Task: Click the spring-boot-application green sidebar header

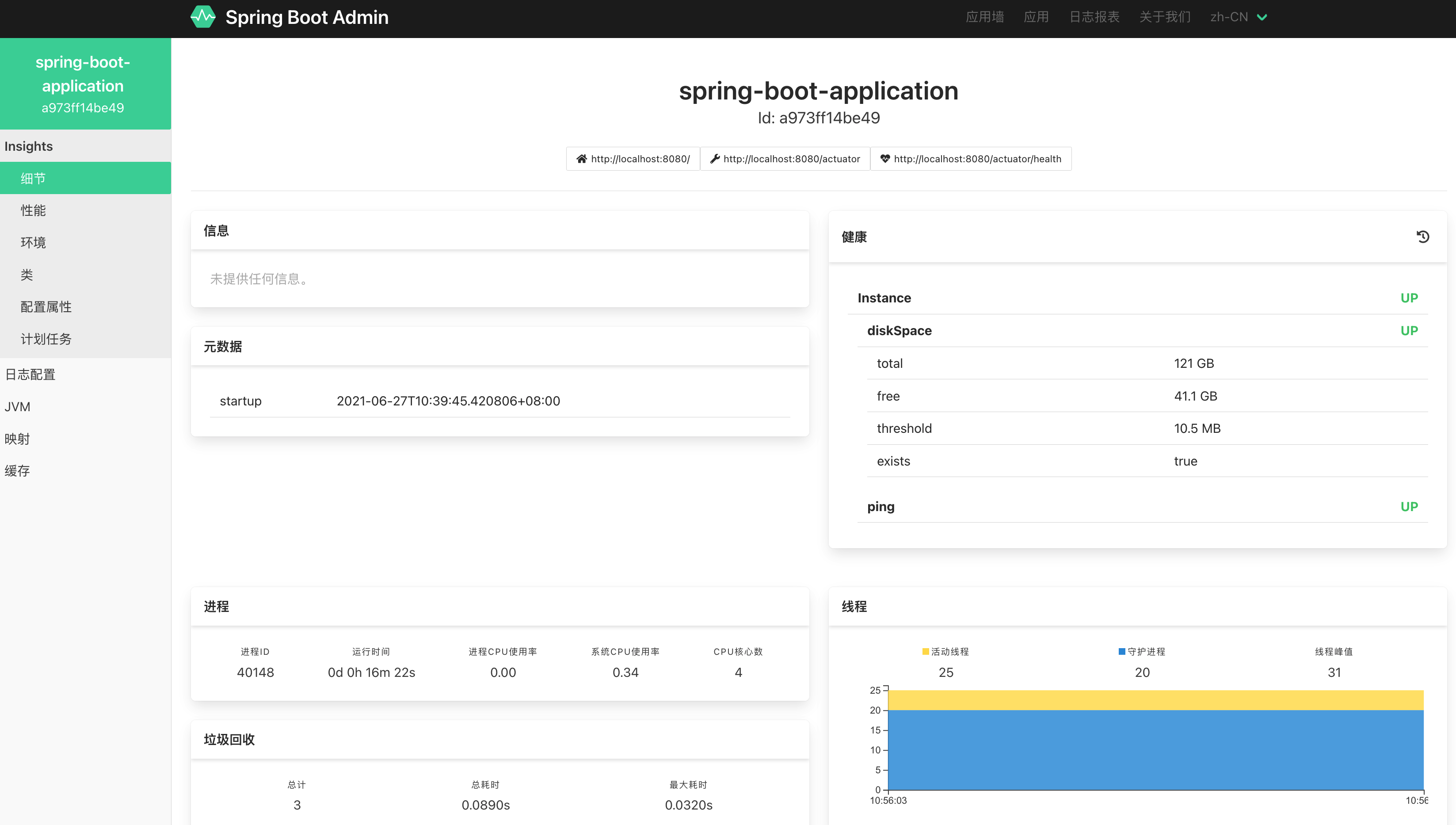Action: click(85, 84)
